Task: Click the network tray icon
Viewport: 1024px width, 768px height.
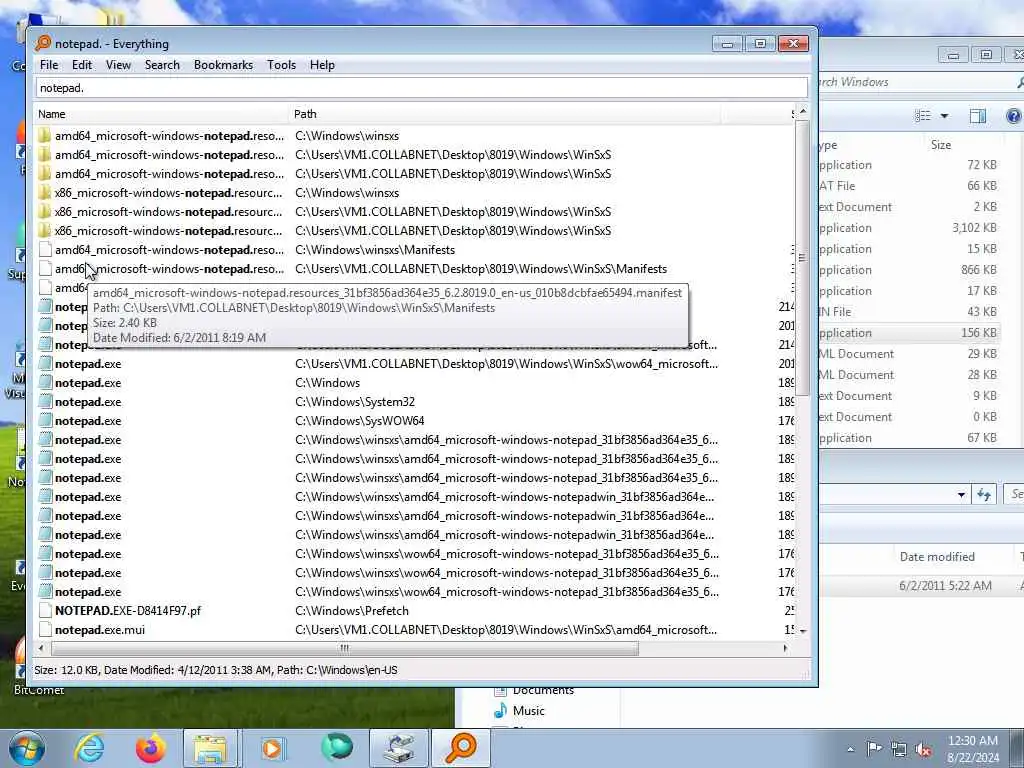Action: (x=899, y=749)
